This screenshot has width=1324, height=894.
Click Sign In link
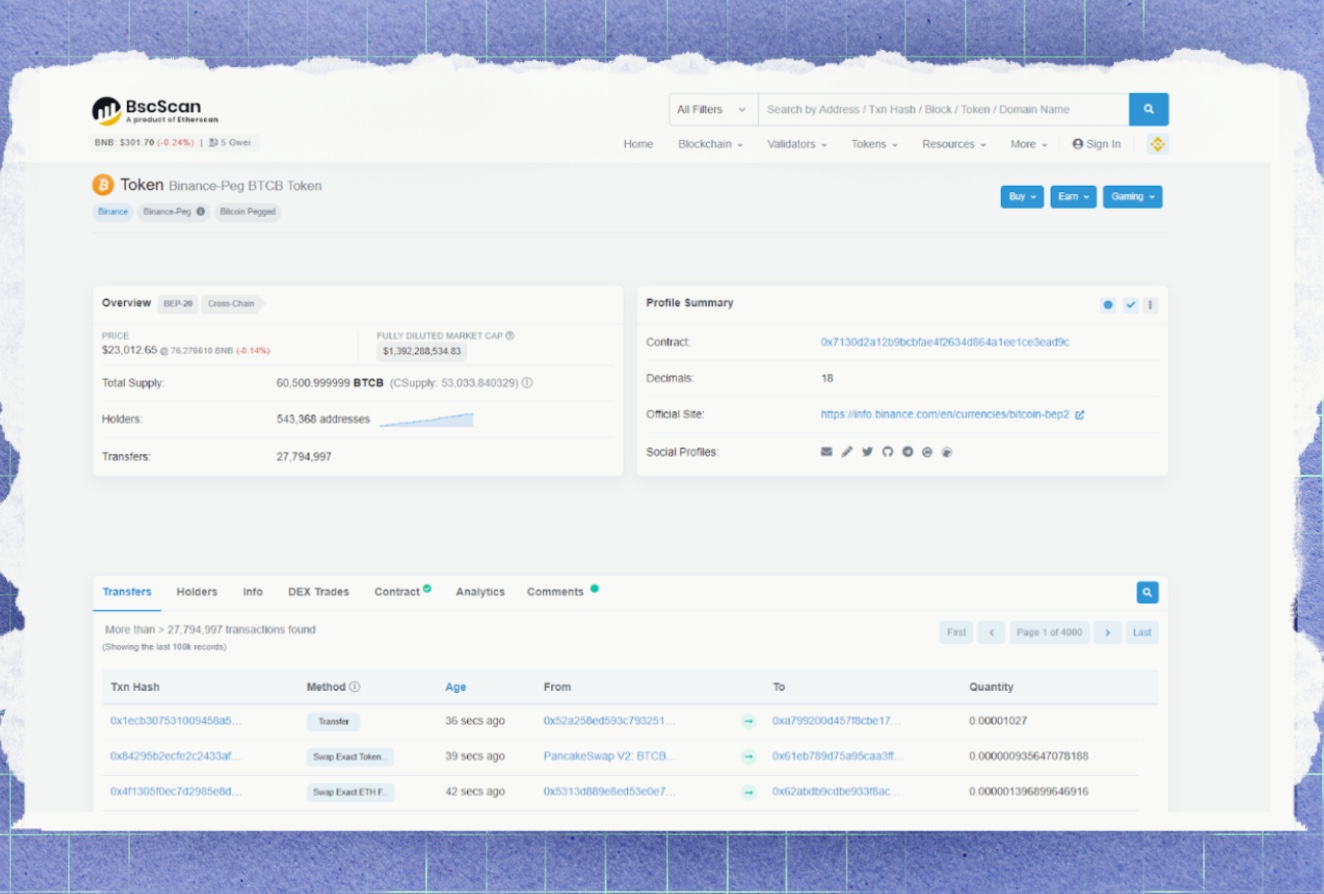coord(1096,144)
